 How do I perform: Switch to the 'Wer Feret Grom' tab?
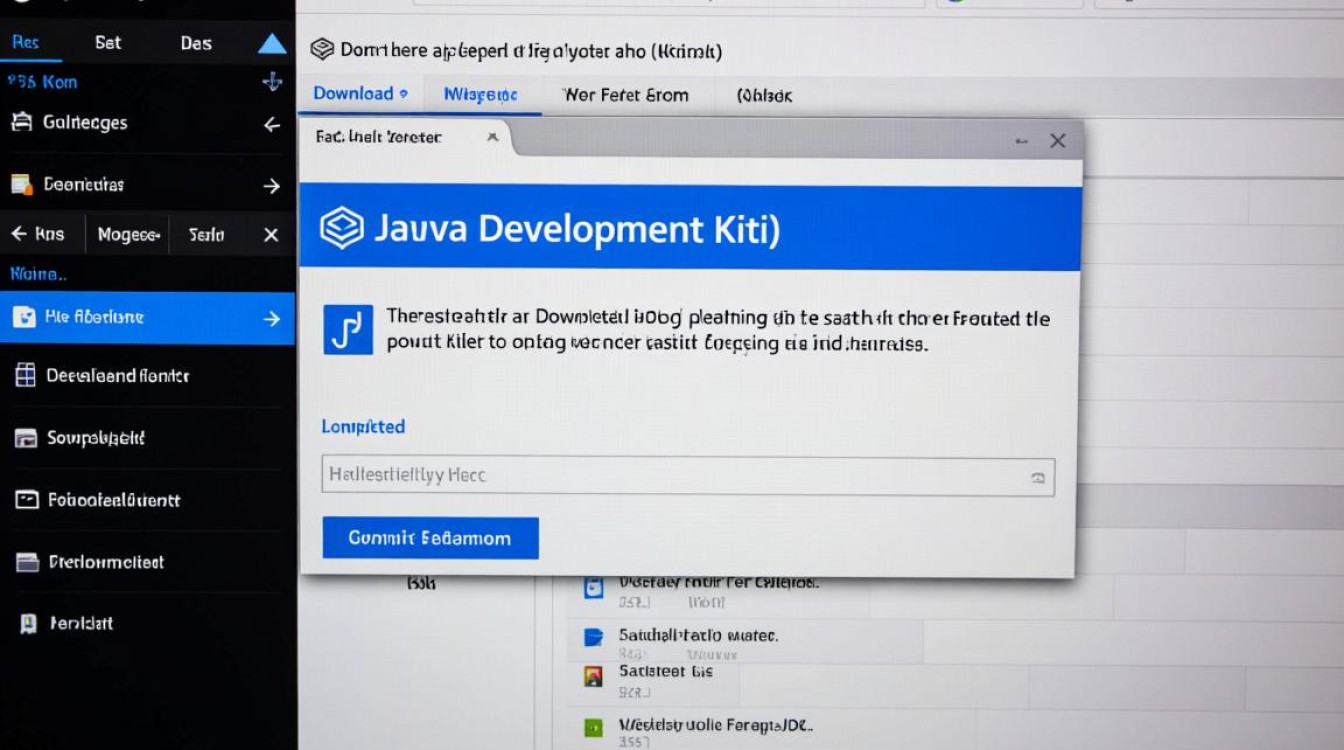pyautogui.click(x=626, y=96)
